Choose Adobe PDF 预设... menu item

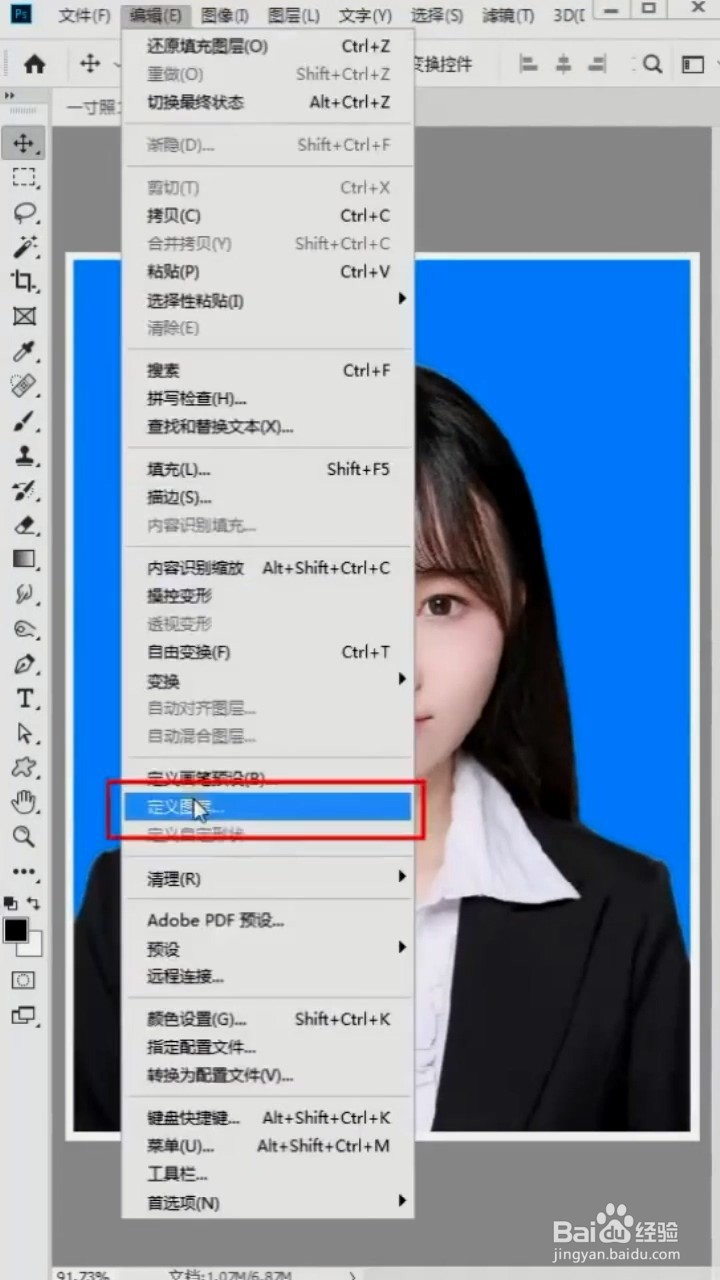click(268, 920)
